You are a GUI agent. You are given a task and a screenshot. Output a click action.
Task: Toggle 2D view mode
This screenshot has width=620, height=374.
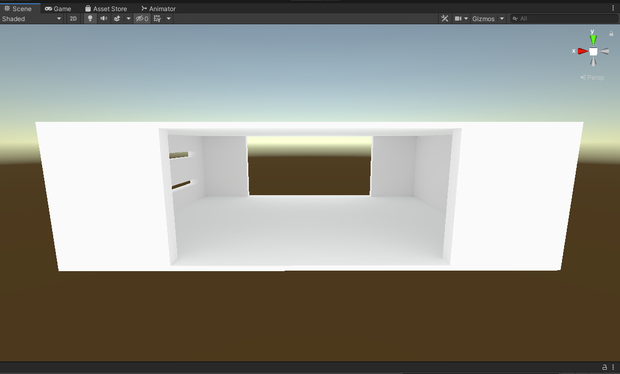[73, 19]
